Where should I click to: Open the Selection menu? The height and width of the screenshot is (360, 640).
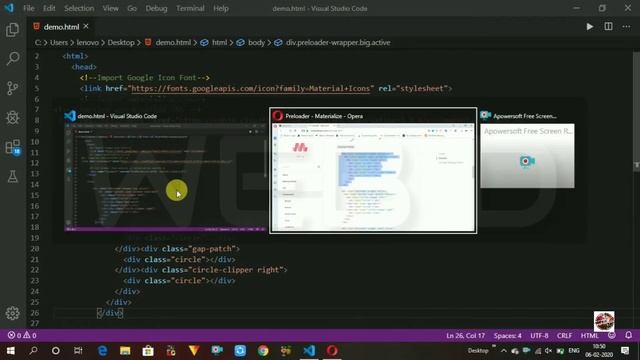(79, 8)
